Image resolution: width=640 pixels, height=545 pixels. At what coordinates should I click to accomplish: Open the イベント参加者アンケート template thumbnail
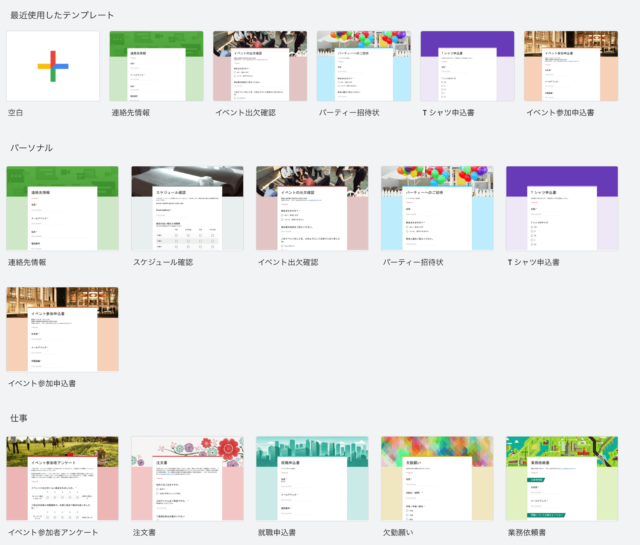pyautogui.click(x=62, y=478)
